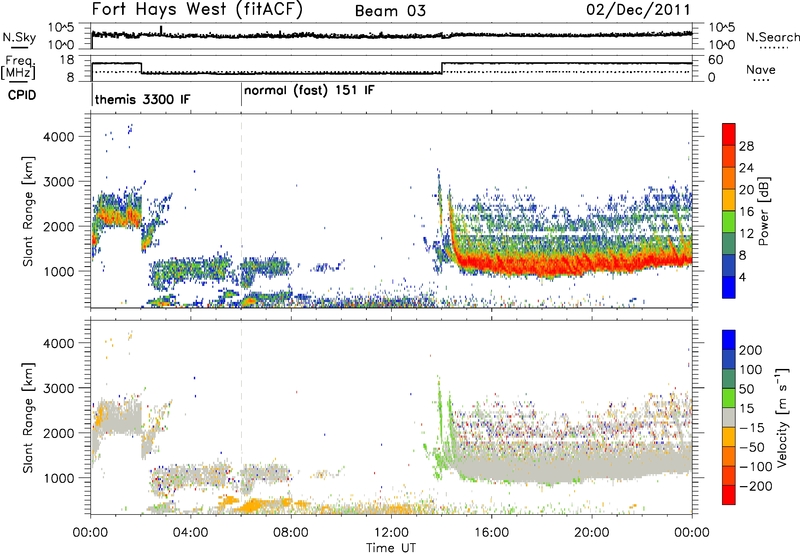Click the 'N.Search' legend label
This screenshot has height=554, width=800.
[773, 37]
